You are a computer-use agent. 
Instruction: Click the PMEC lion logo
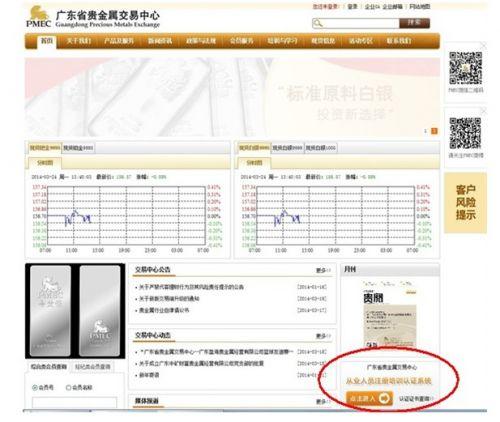pos(39,16)
